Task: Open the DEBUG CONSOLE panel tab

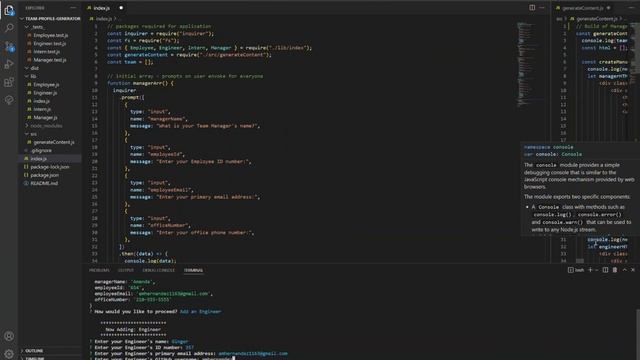Action: tap(159, 270)
